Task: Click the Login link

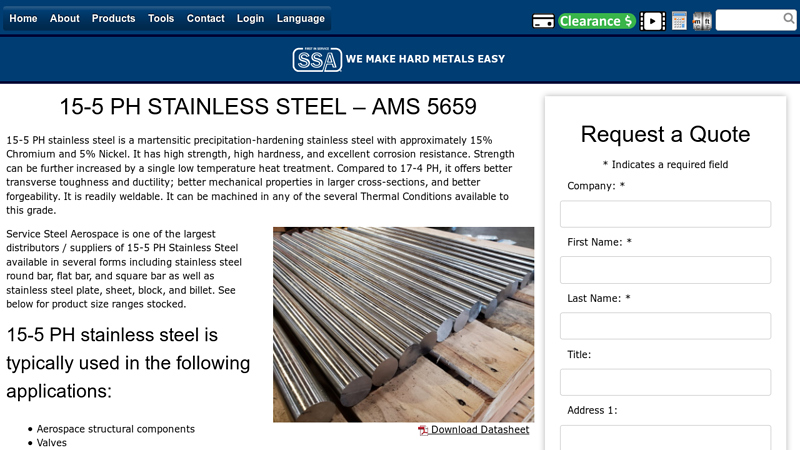Action: tap(250, 18)
